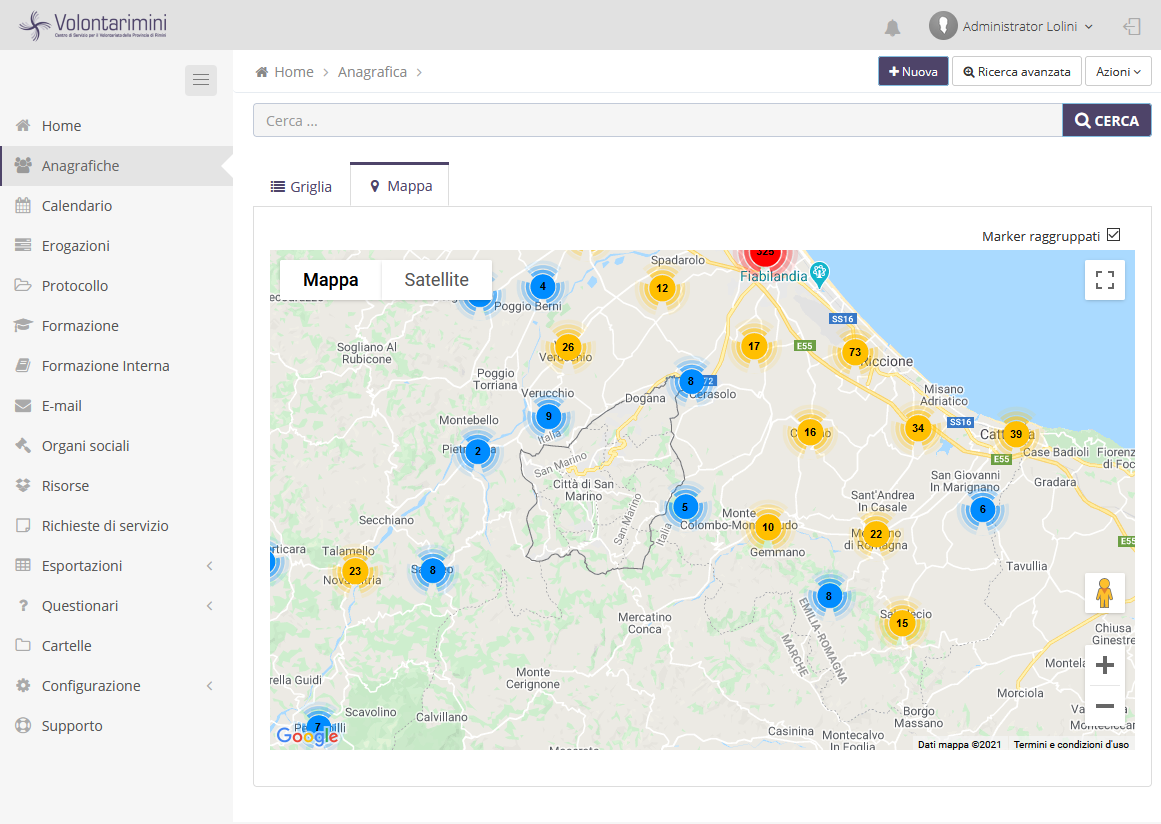Viewport: 1161px width, 824px height.
Task: Click the Cartelle folder icon
Action: click(23, 646)
